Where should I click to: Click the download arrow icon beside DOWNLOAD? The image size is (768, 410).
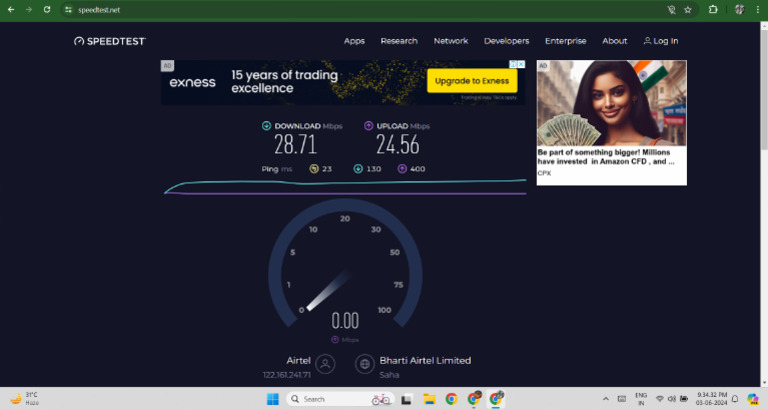(x=266, y=126)
